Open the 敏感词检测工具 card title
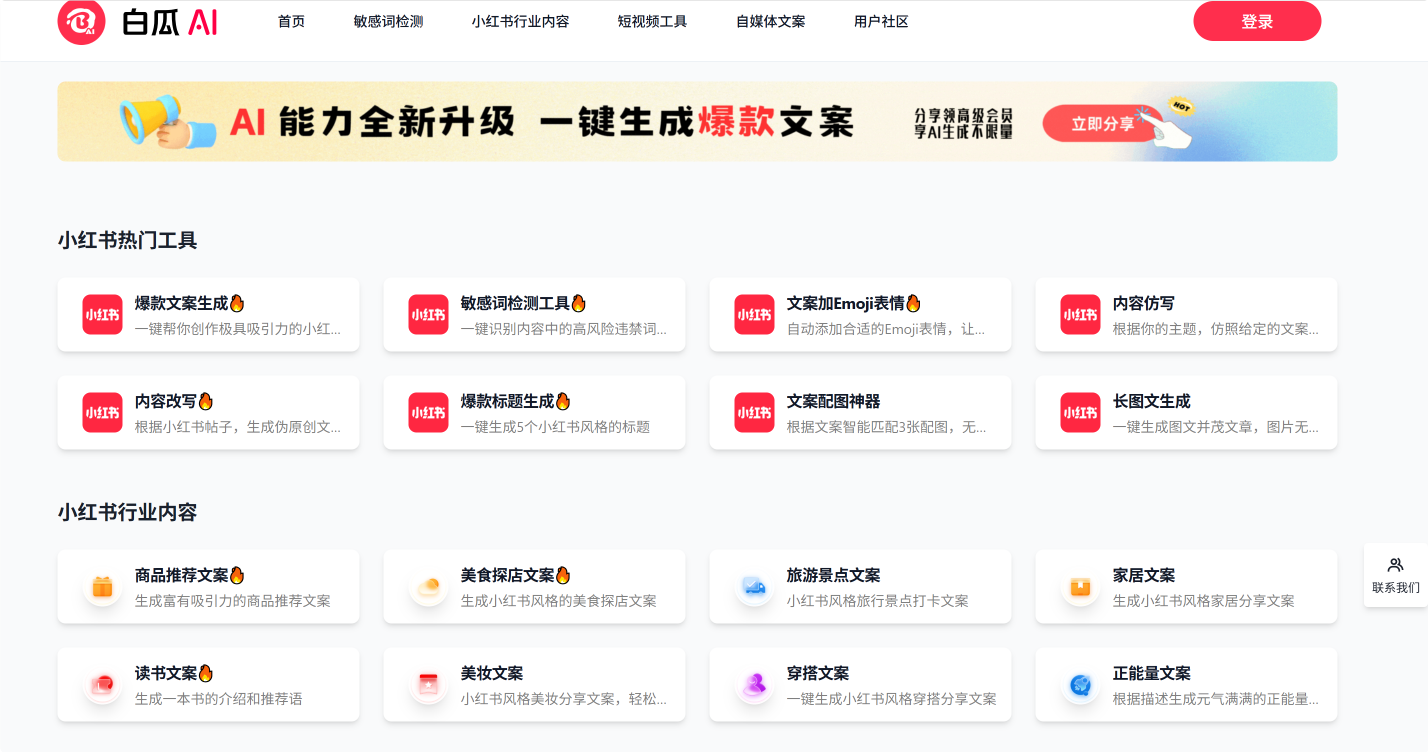This screenshot has height=752, width=1428. [515, 303]
